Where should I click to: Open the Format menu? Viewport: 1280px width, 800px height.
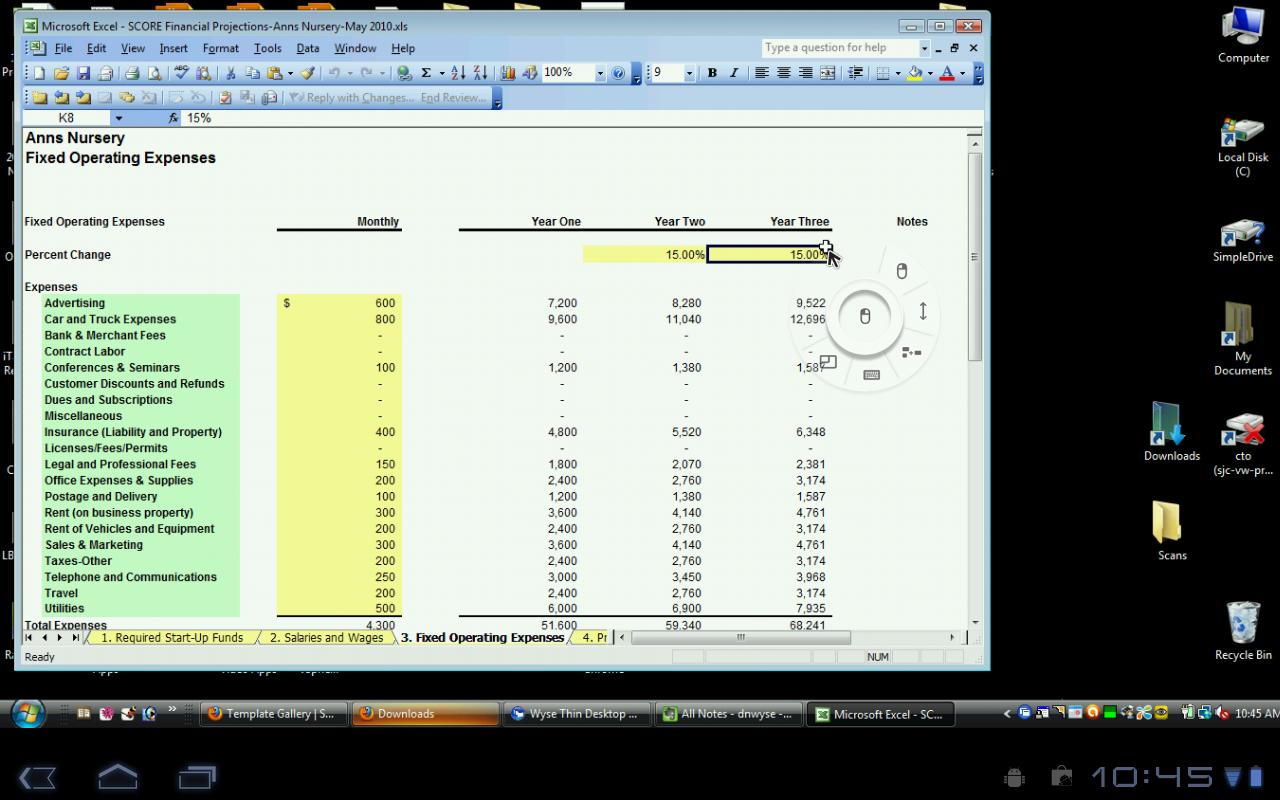tap(220, 48)
